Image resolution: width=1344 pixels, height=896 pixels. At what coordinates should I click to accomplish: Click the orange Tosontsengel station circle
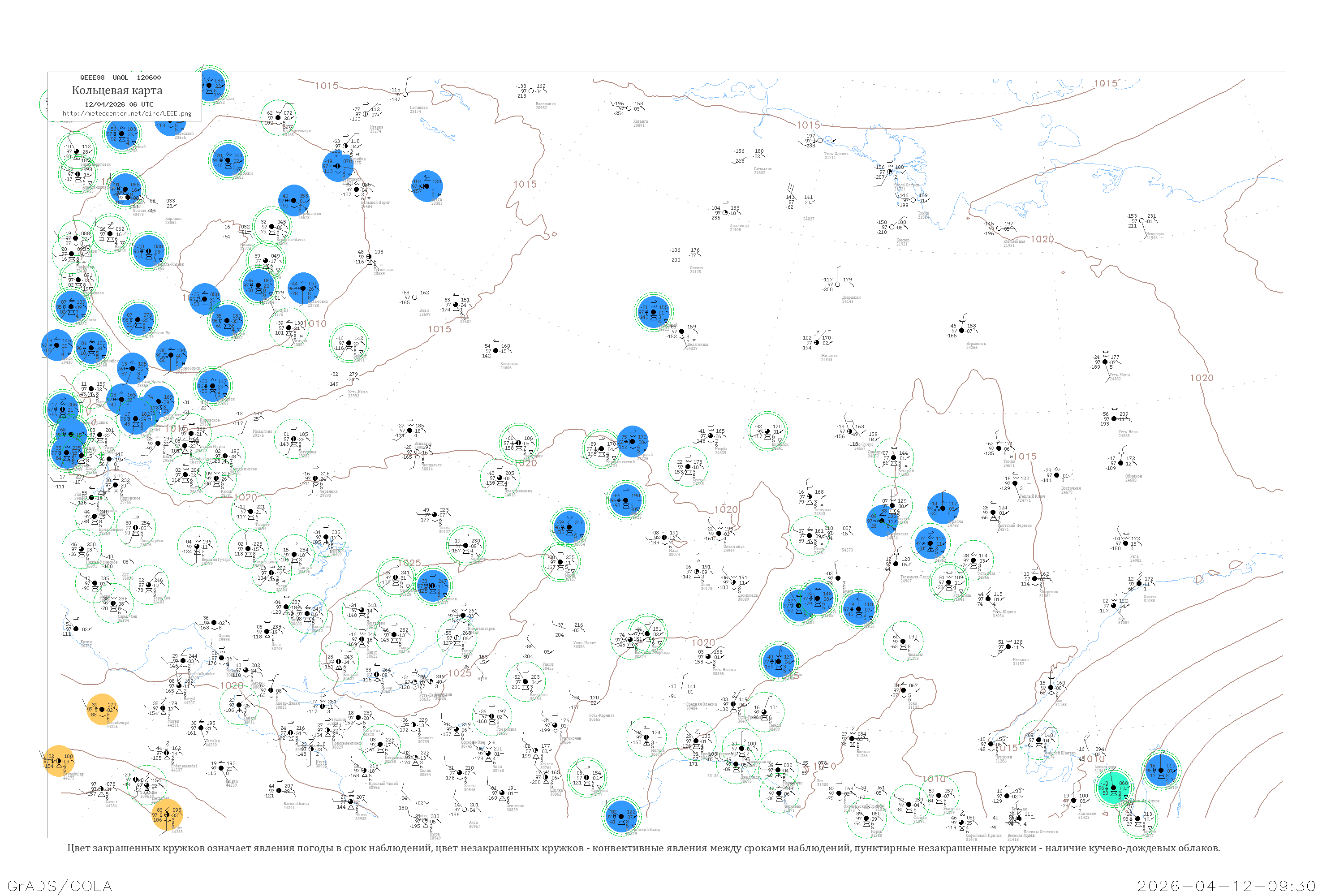pos(102,709)
